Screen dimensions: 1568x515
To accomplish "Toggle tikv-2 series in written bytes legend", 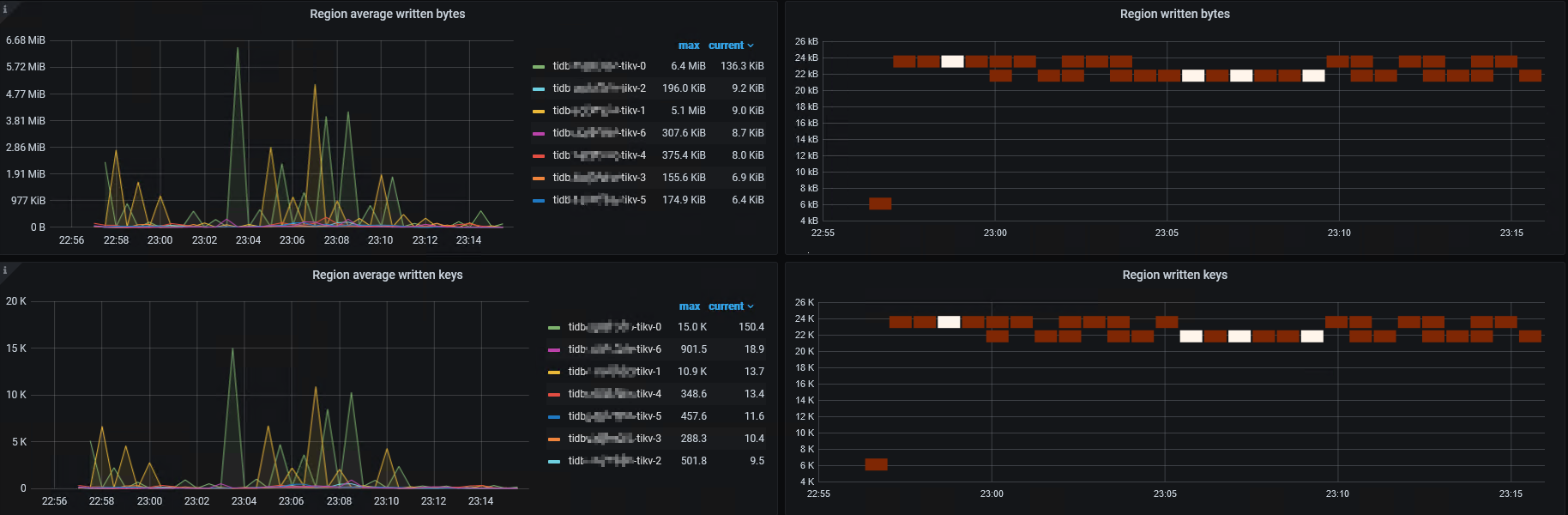I will (599, 88).
